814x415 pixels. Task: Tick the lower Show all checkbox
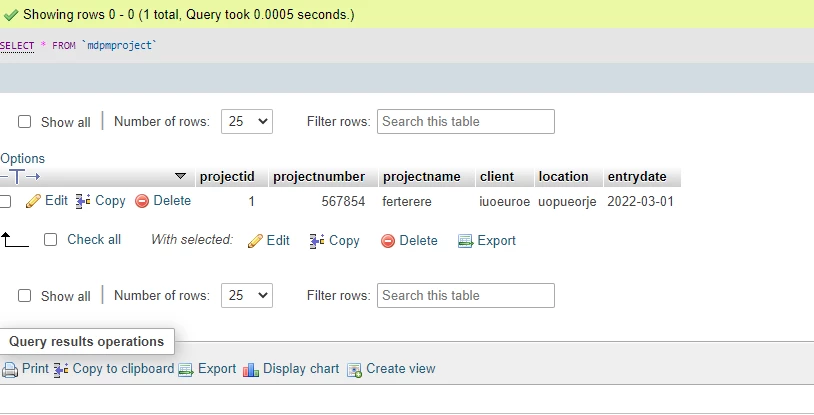[24, 296]
